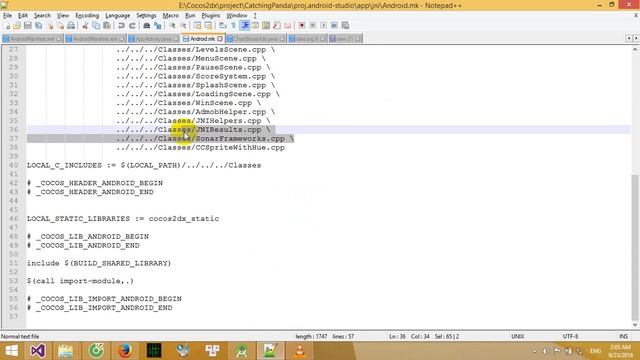
Task: Open the Edit menu
Action: (23, 16)
